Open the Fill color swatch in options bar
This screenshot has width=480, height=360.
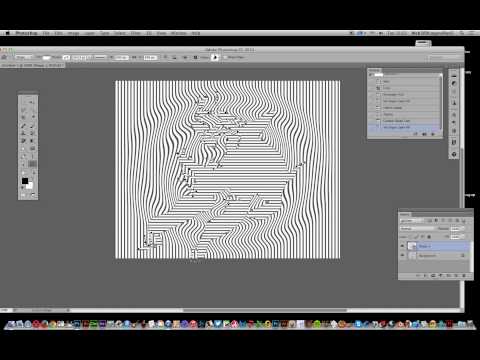[47, 58]
